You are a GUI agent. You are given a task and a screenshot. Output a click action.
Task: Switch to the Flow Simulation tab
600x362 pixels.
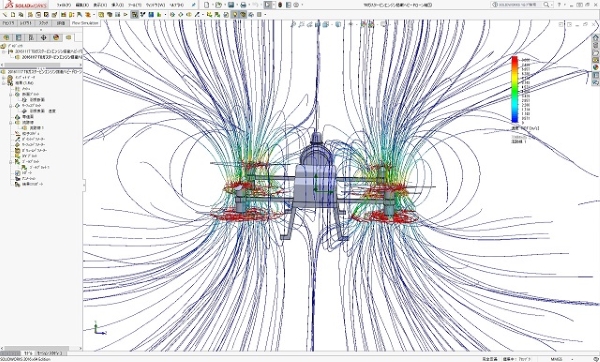pos(85,23)
